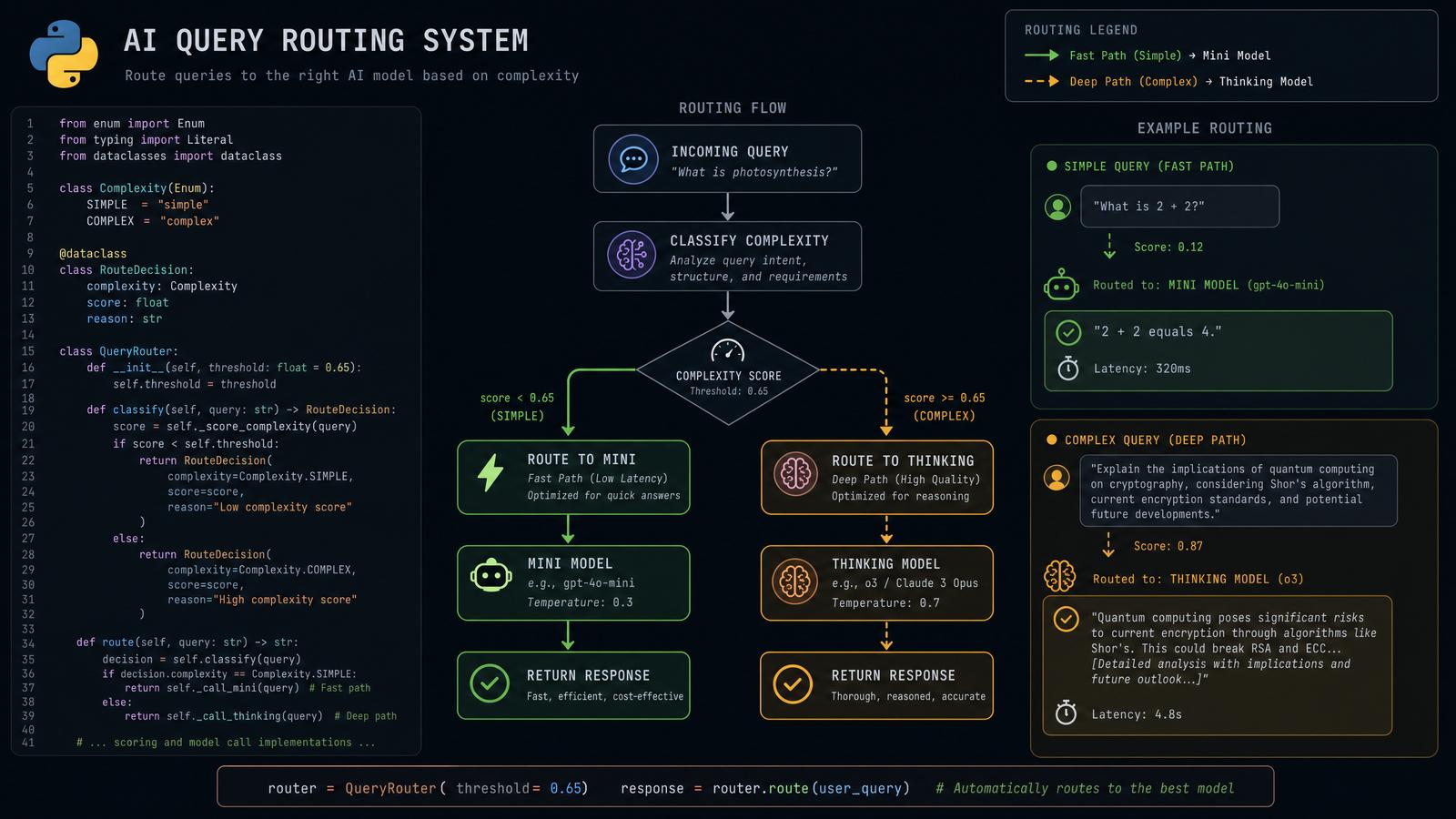This screenshot has height=819, width=1456.
Task: Select the COMPLEXITY SCORE decision diamond
Action: 728,373
